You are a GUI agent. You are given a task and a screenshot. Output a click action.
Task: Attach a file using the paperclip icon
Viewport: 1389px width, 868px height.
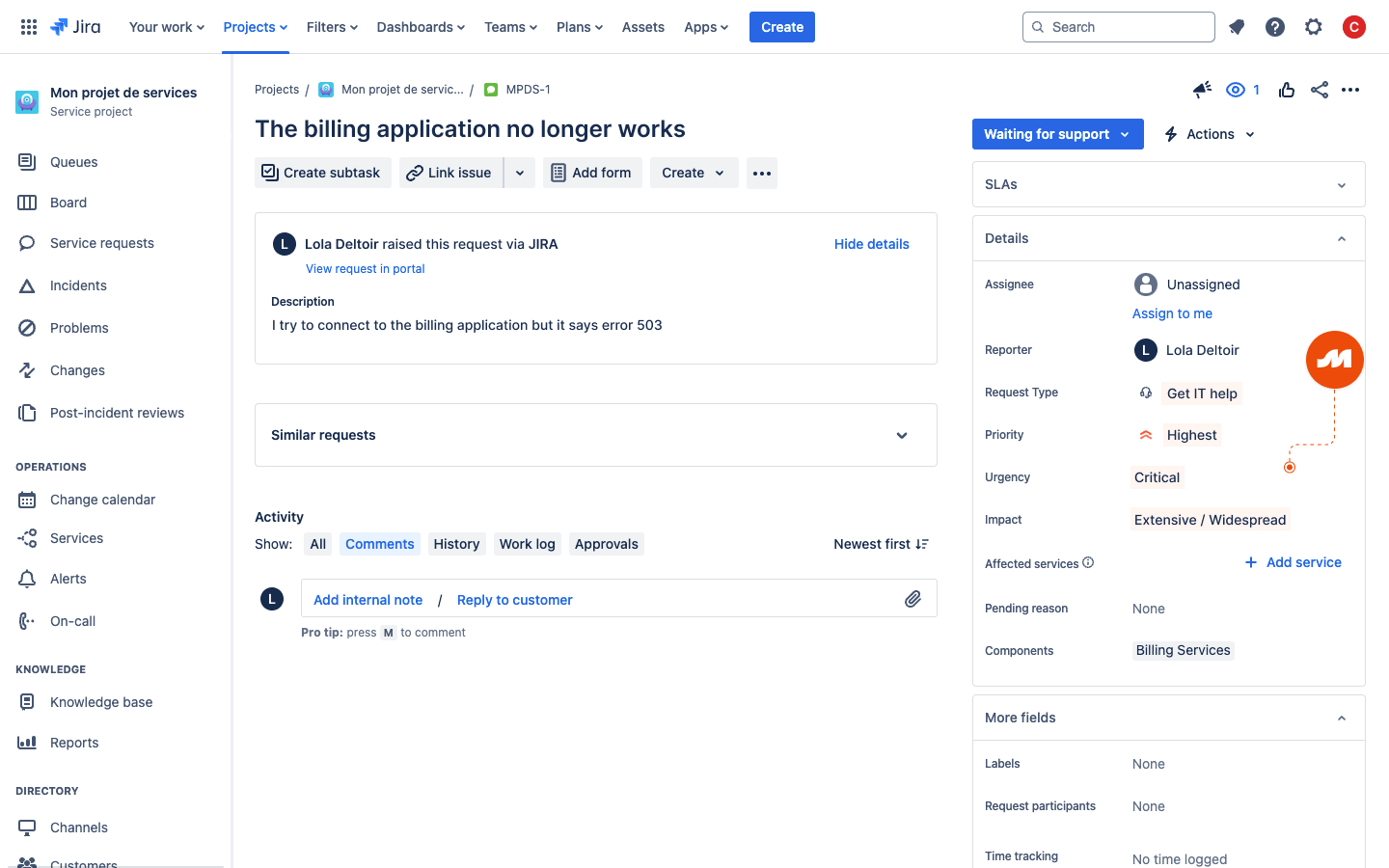(x=912, y=599)
